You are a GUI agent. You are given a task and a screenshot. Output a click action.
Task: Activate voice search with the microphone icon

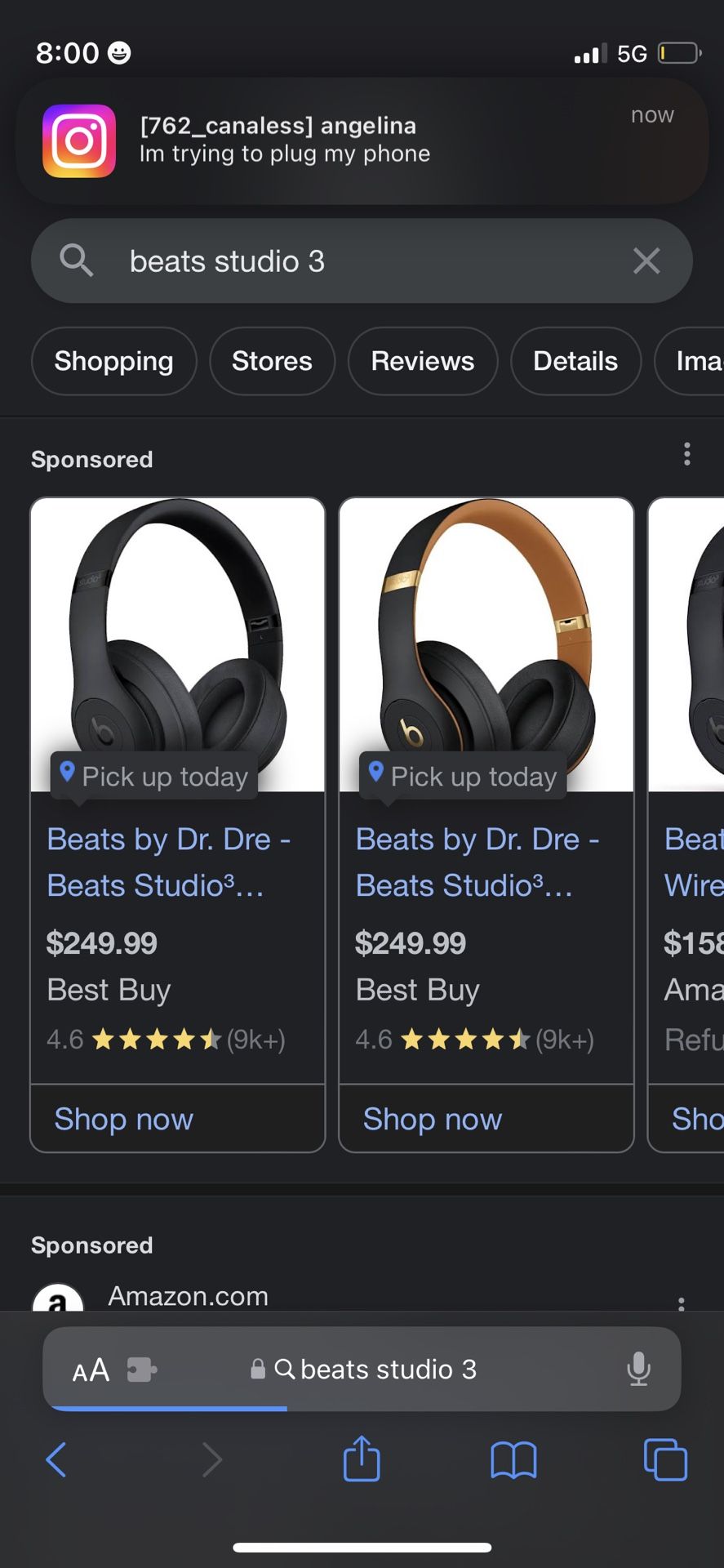639,1370
